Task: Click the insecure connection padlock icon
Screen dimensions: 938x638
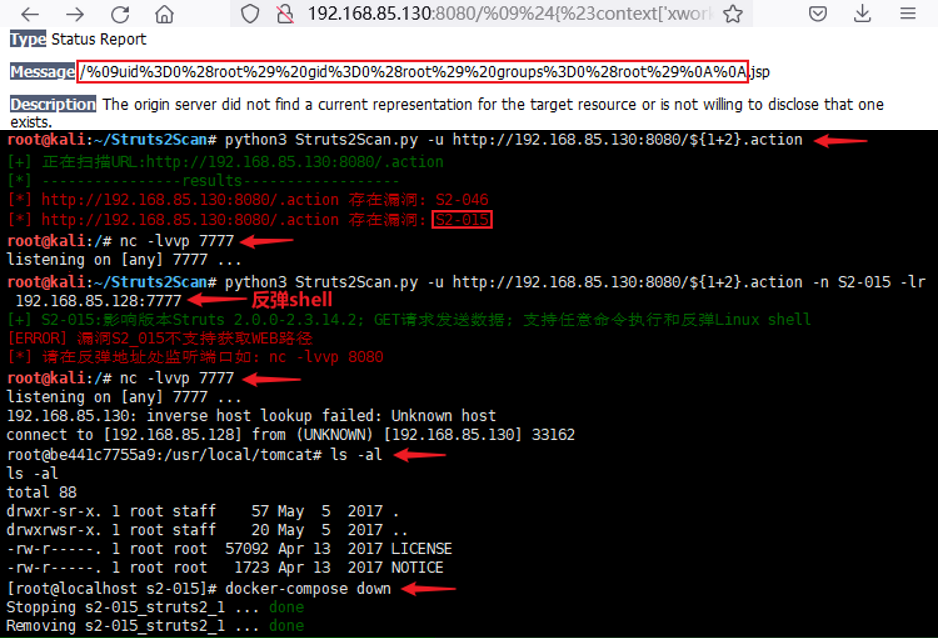Action: coord(285,14)
